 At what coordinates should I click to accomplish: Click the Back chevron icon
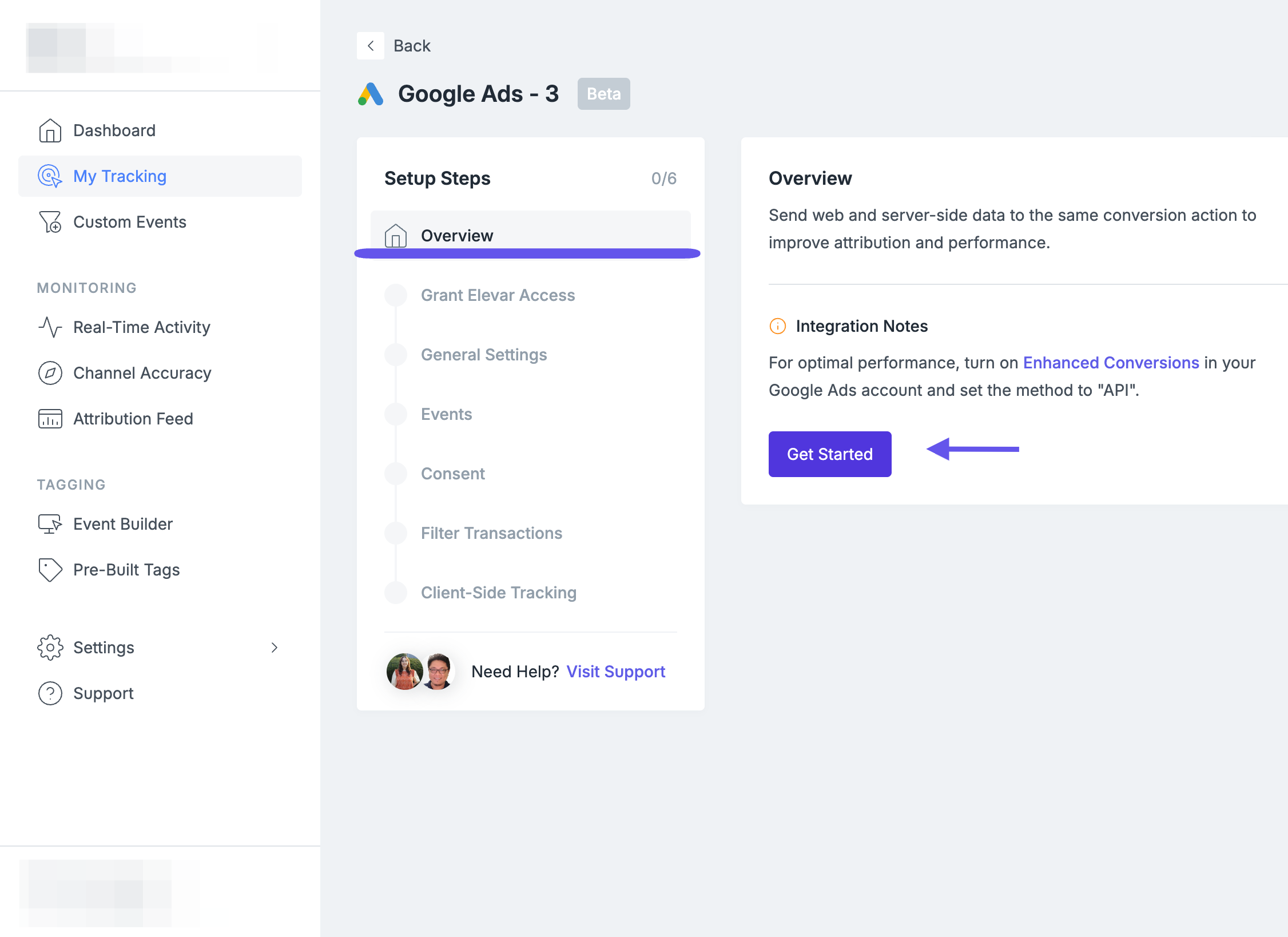click(371, 46)
